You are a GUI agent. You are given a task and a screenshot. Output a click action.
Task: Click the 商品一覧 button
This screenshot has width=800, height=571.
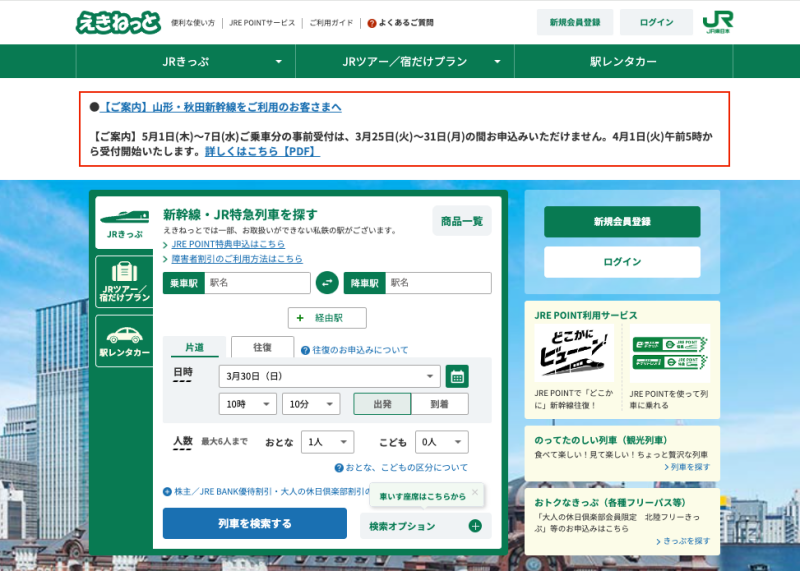[x=462, y=221]
